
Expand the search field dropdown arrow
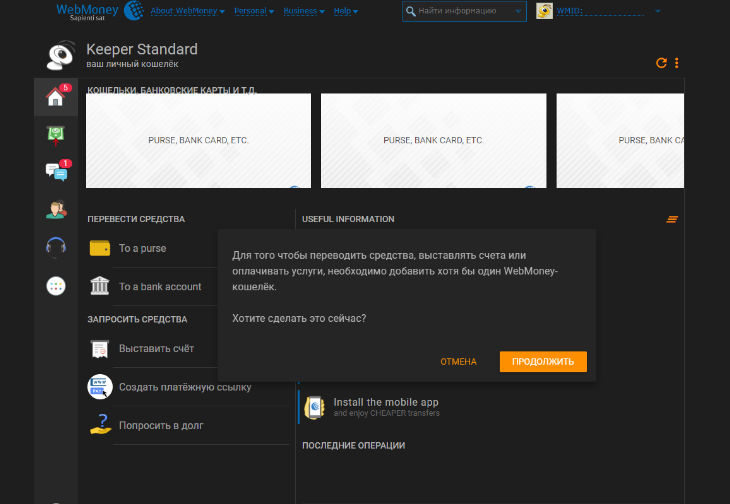click(x=518, y=11)
